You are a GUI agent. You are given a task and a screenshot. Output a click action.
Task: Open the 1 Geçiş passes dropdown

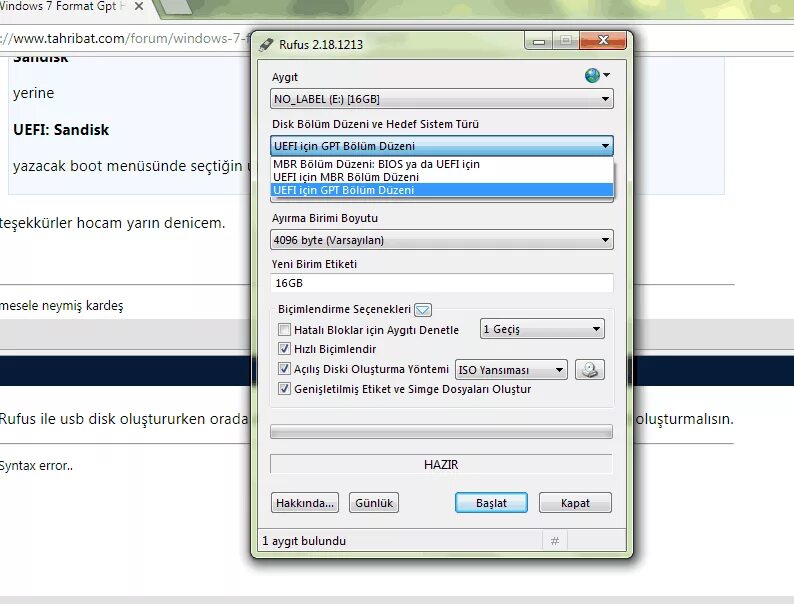click(542, 329)
